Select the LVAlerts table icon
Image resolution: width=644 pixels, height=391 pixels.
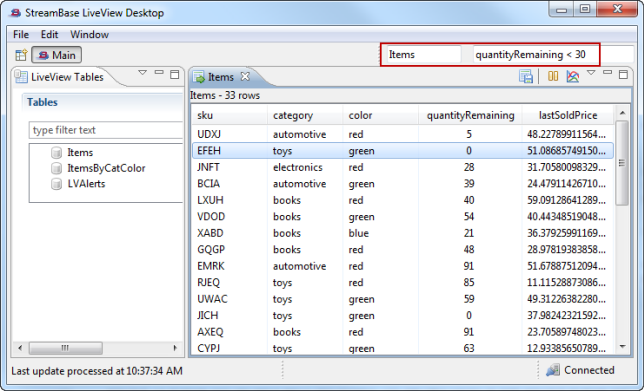click(56, 184)
